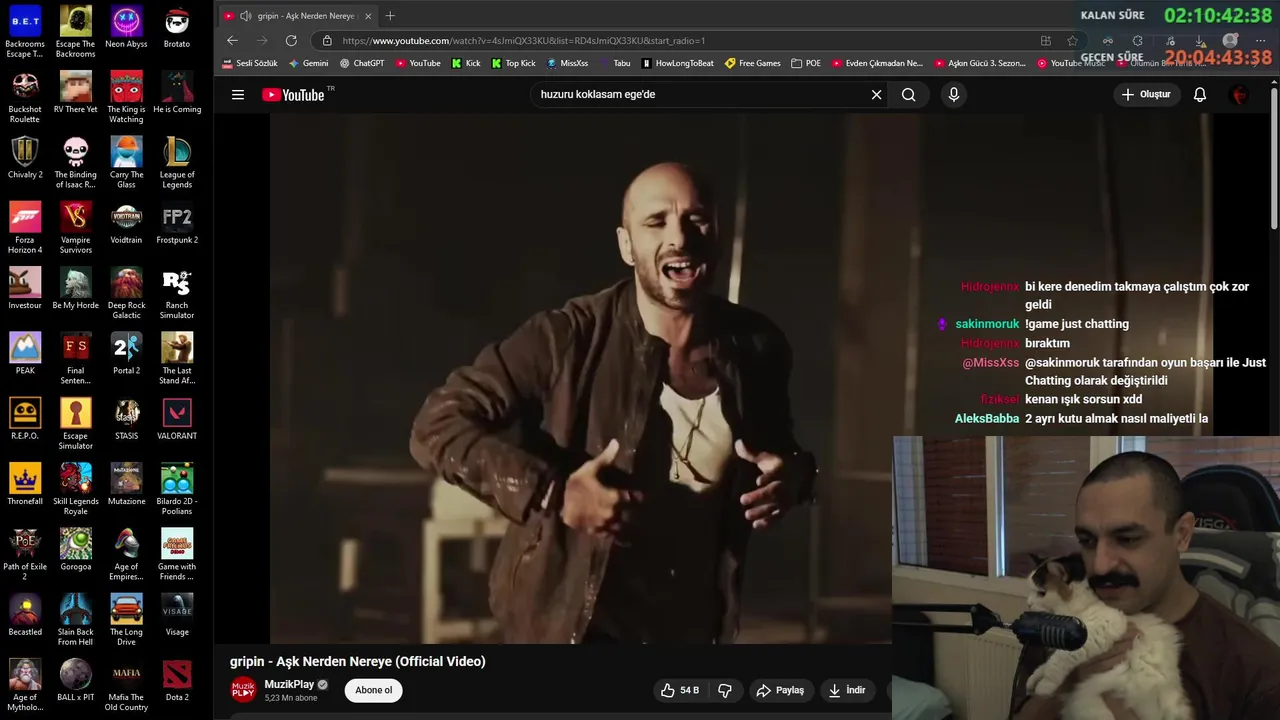This screenshot has height=720, width=1280.
Task: Click the MuzikPlay channel name
Action: point(289,684)
